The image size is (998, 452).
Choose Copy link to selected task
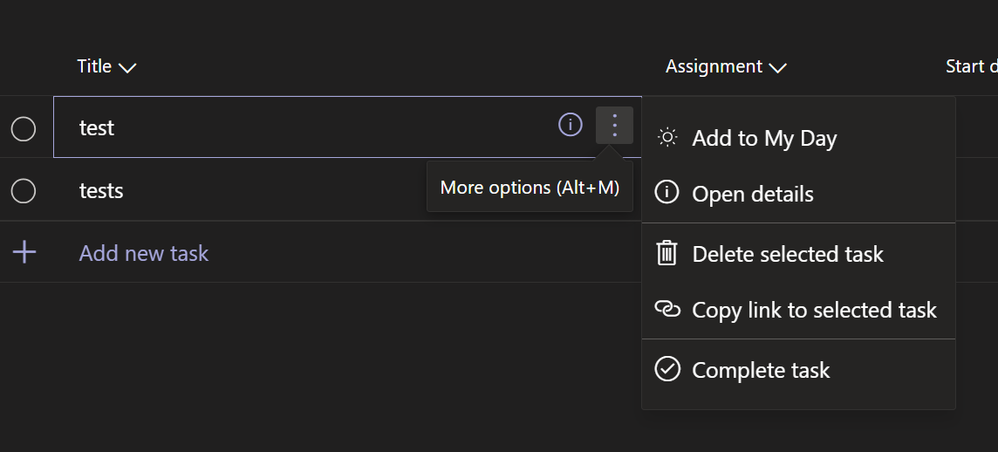pos(814,310)
